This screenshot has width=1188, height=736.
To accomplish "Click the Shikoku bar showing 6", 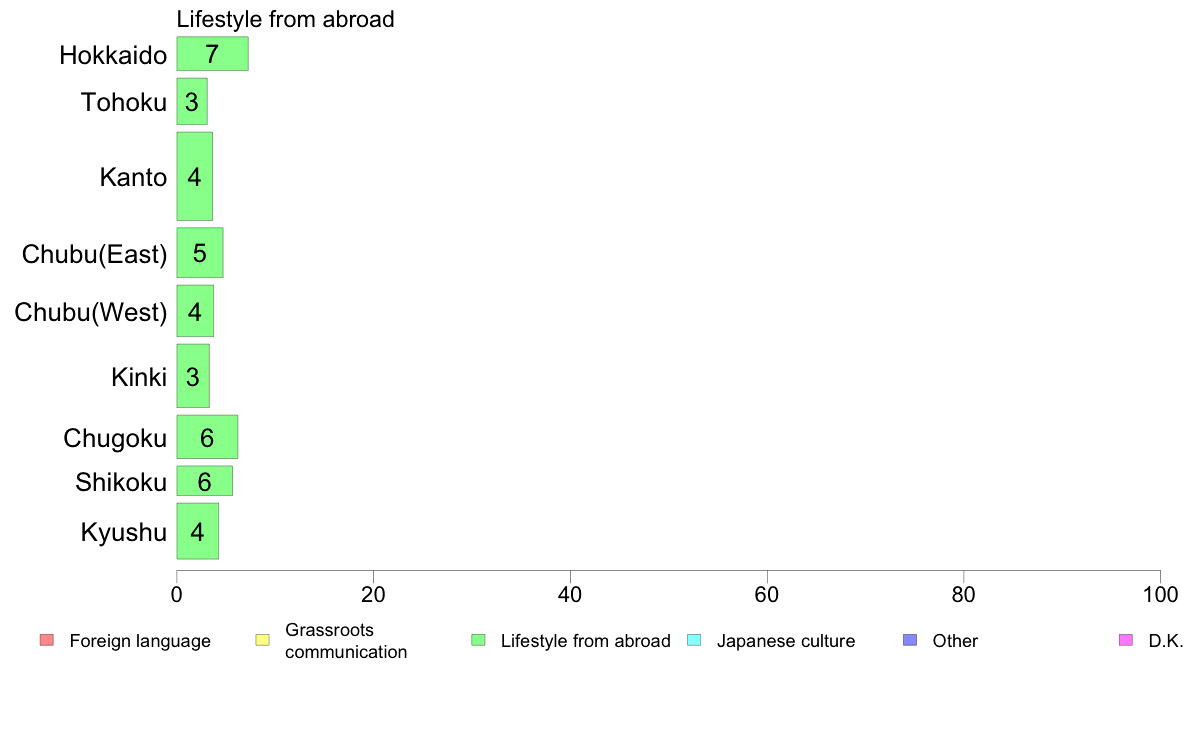I will pos(205,481).
